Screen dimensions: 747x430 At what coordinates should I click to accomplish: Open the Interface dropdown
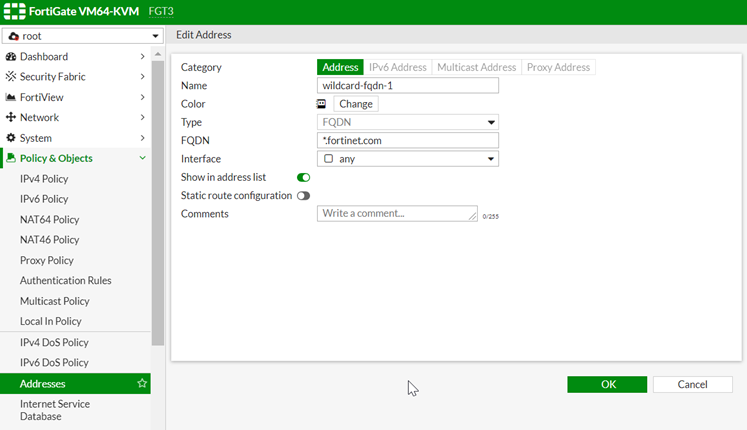(x=408, y=159)
